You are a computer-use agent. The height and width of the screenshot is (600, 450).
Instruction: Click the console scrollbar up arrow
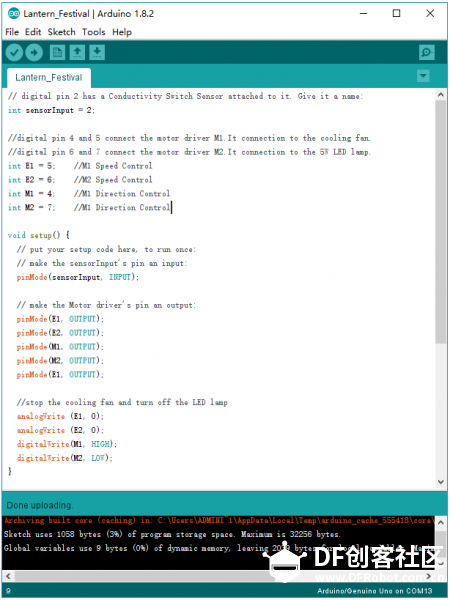pos(440,523)
